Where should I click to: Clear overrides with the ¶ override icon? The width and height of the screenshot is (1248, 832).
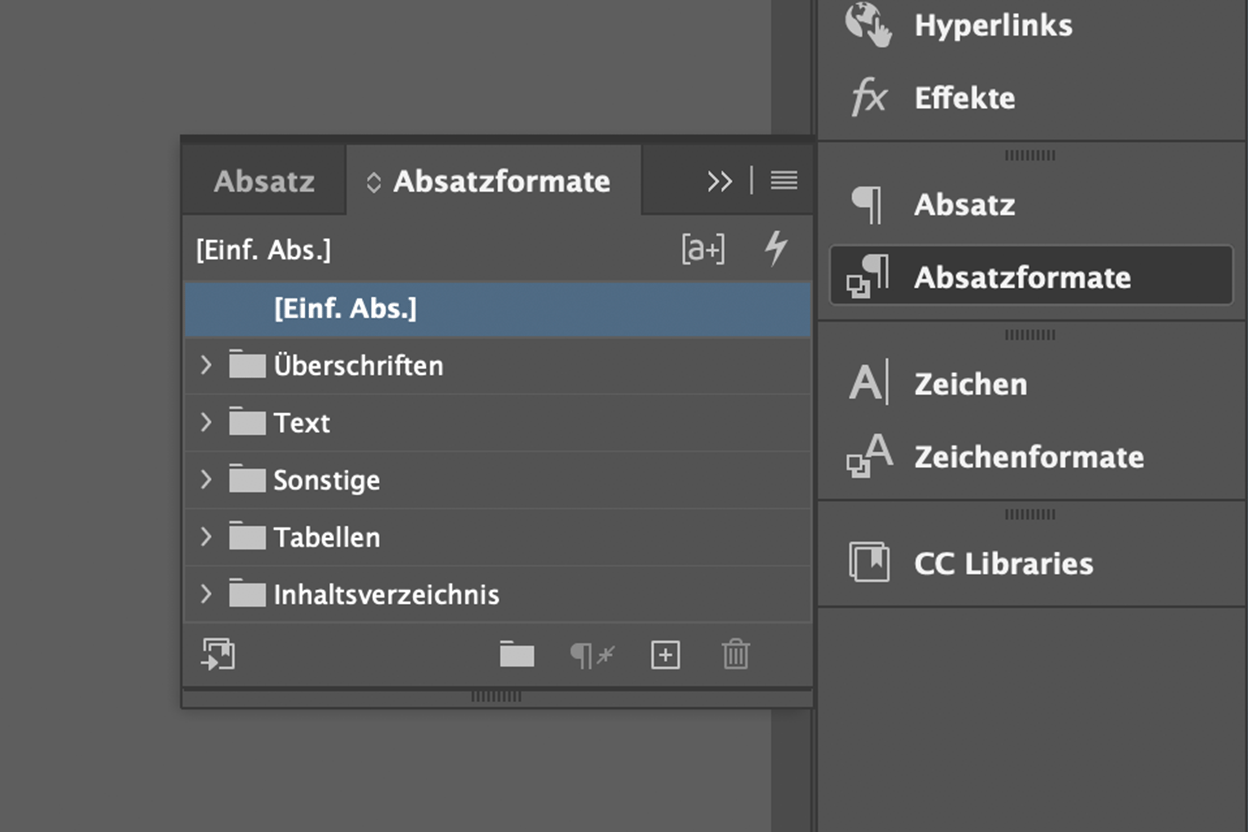[590, 655]
